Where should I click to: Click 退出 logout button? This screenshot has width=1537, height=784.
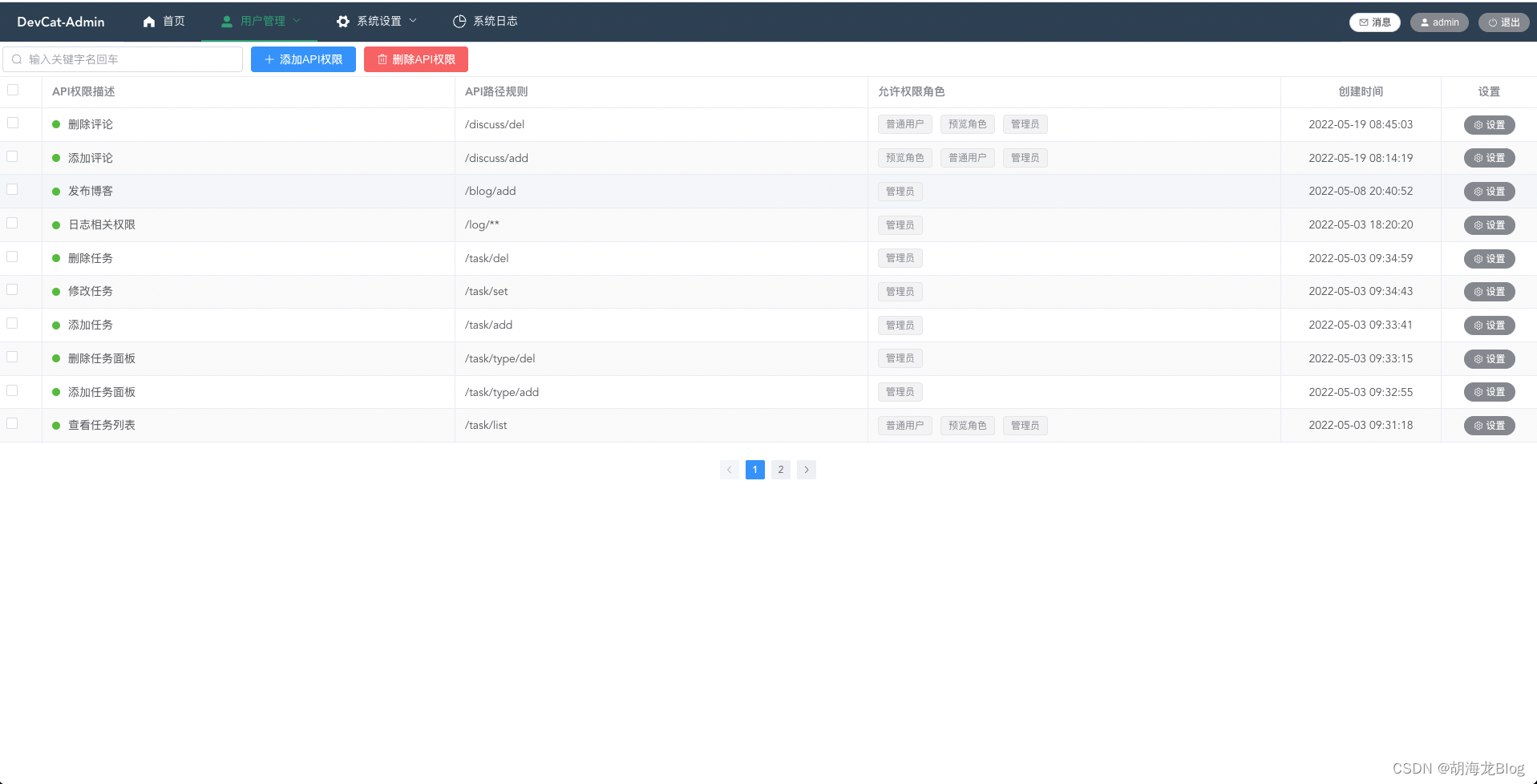[x=1504, y=22]
